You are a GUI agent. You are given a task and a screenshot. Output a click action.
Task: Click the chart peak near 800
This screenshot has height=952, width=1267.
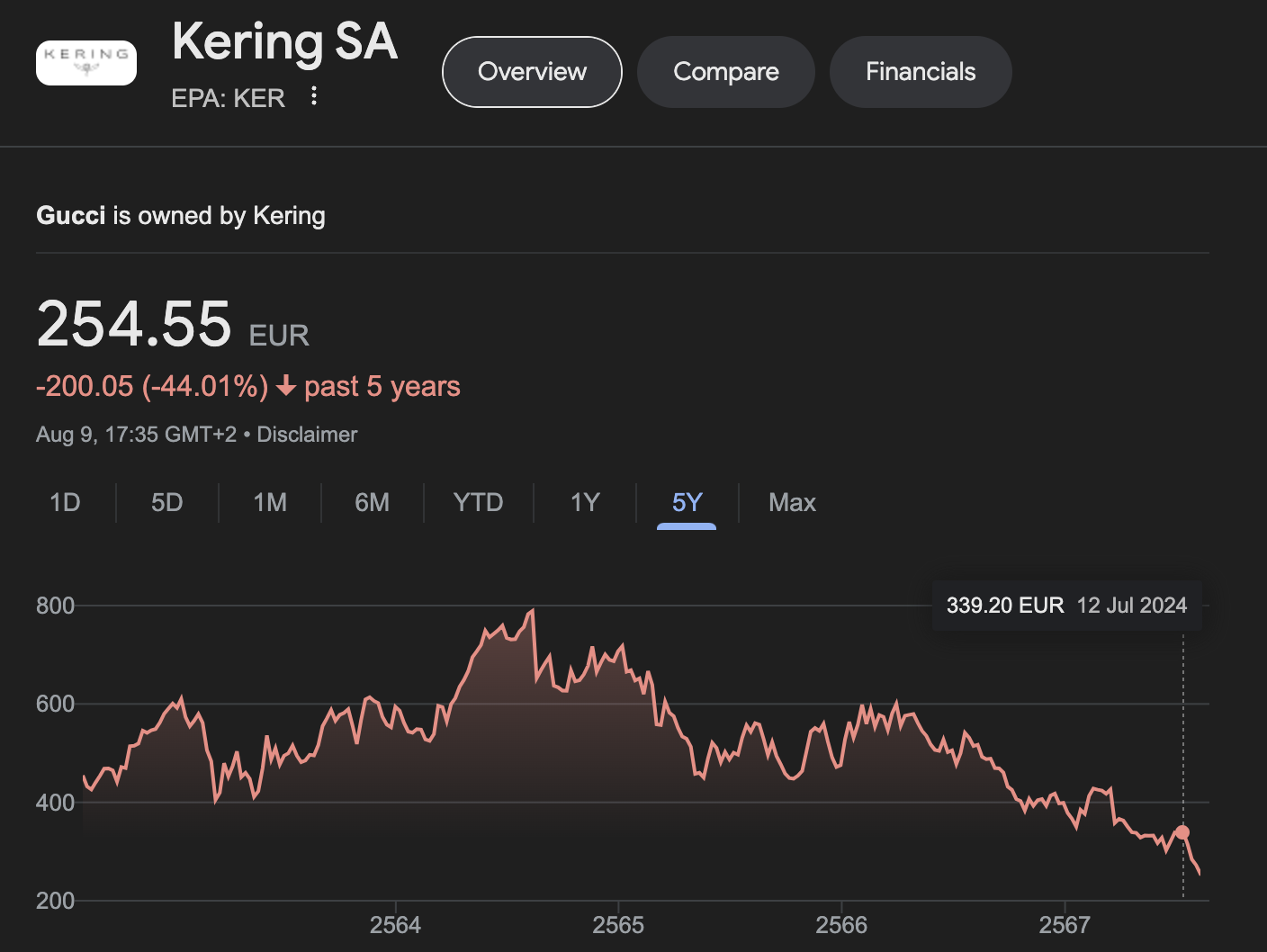533,611
